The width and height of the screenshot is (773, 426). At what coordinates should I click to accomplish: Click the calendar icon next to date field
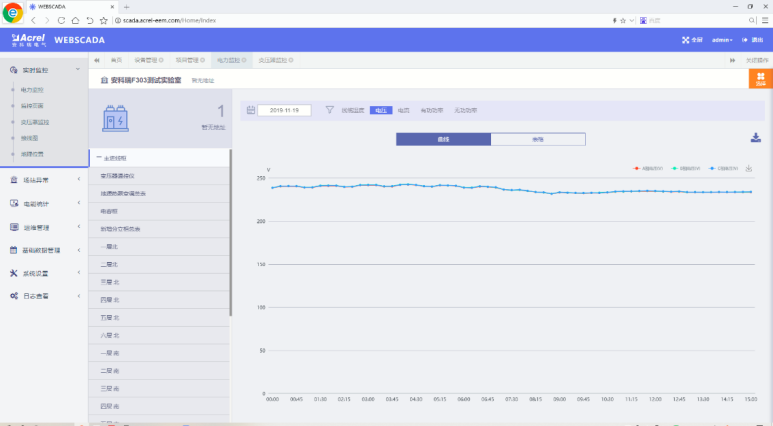click(250, 110)
